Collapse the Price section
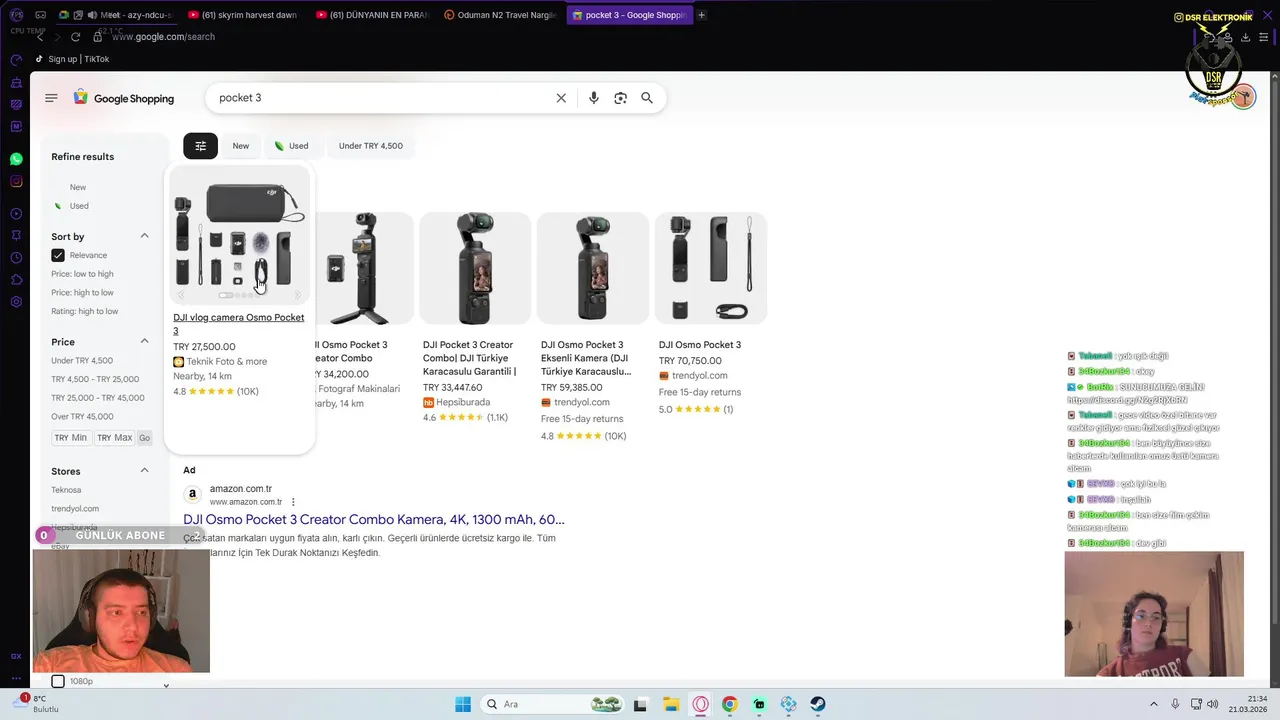The width and height of the screenshot is (1280, 720). point(144,341)
